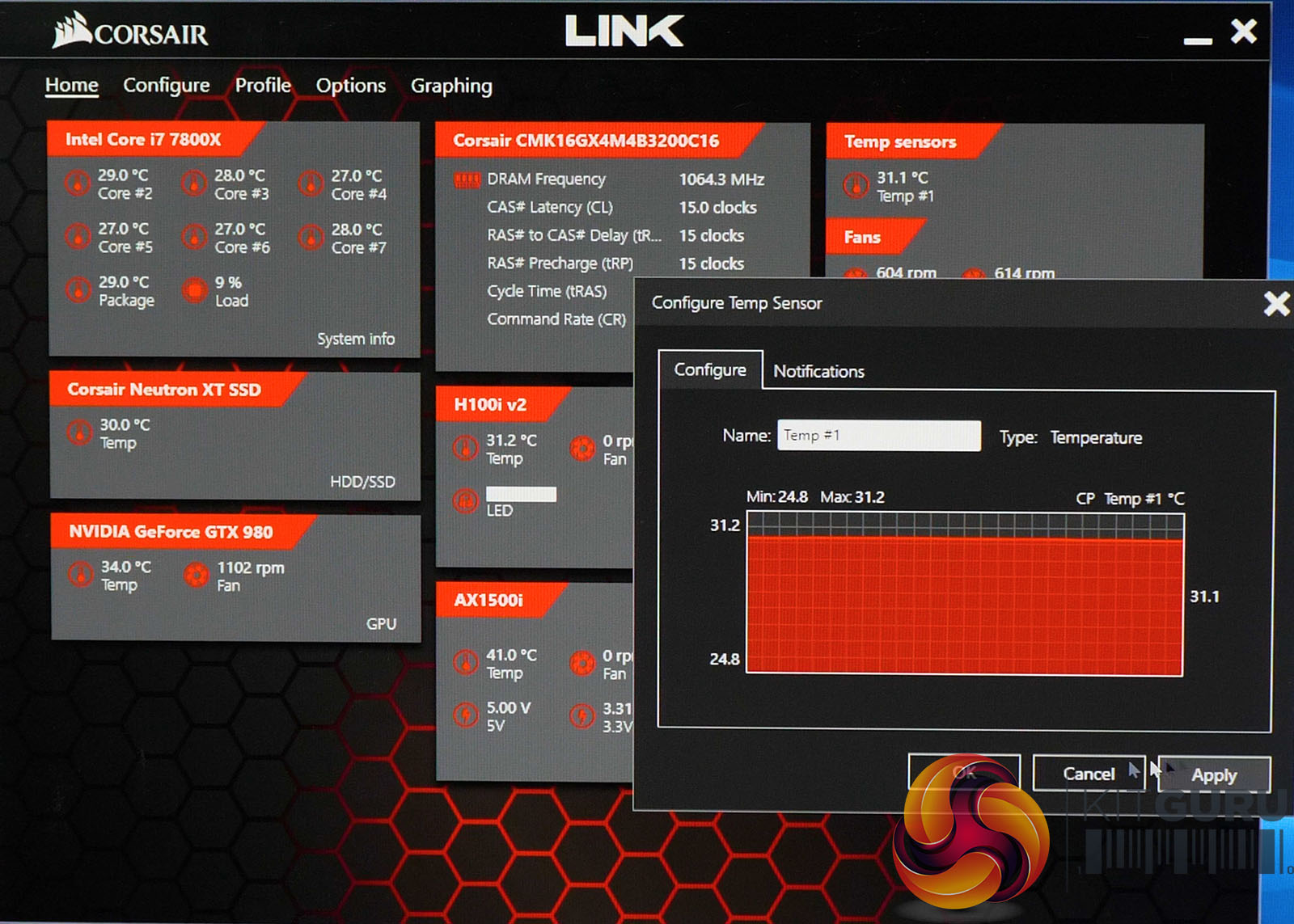Click the Neutron XT SSD temperature icon

click(79, 432)
